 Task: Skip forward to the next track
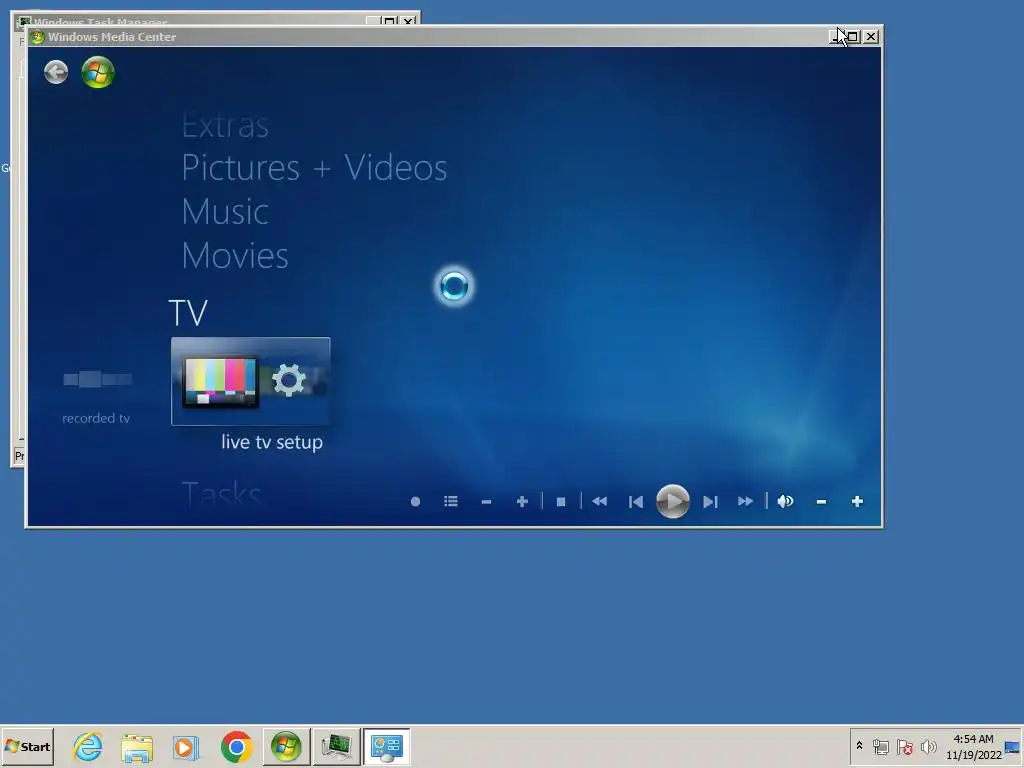710,502
